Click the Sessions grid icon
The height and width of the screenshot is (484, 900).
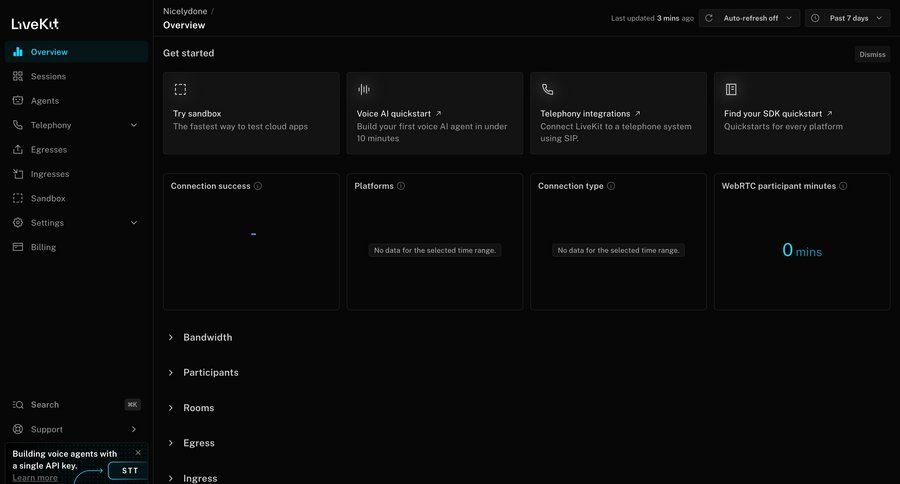[x=18, y=76]
